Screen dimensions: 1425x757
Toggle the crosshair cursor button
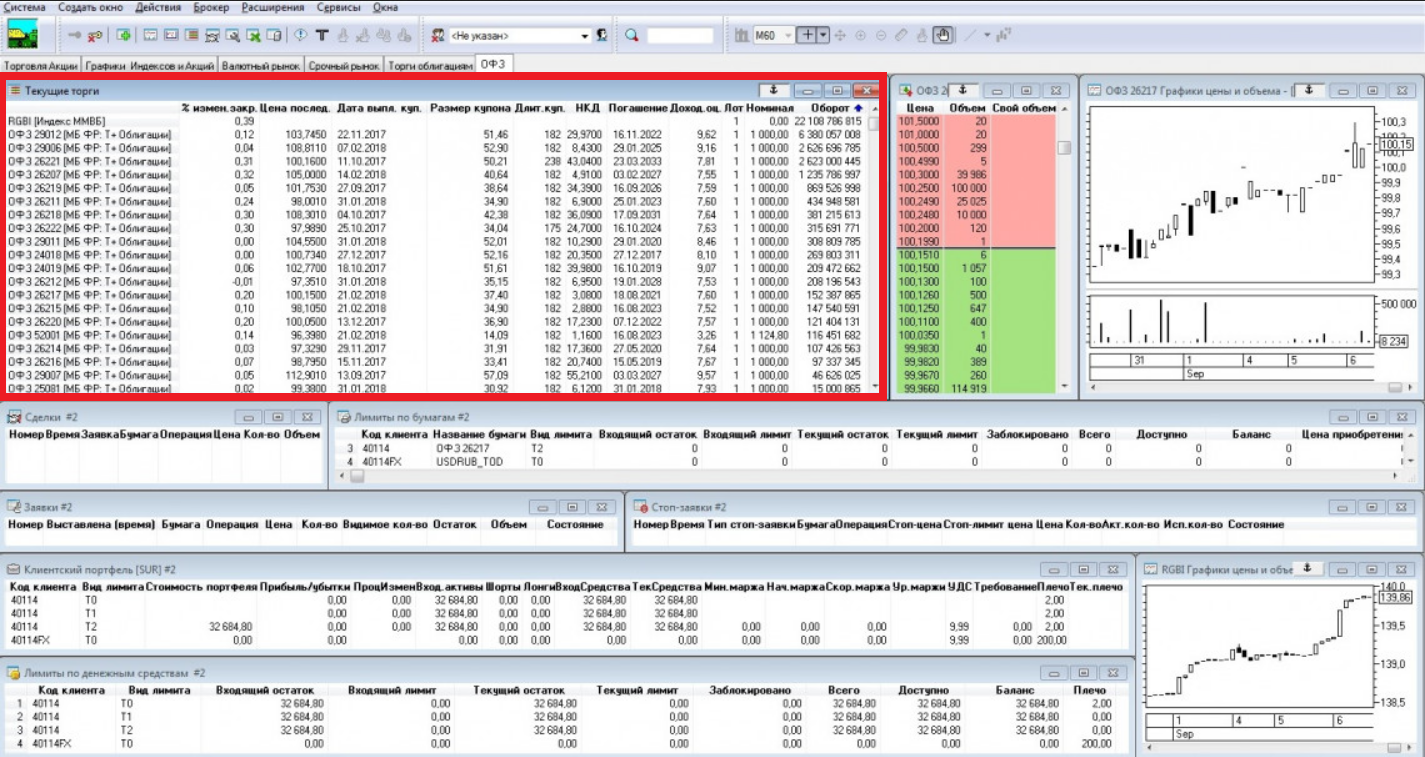pyautogui.click(x=808, y=36)
